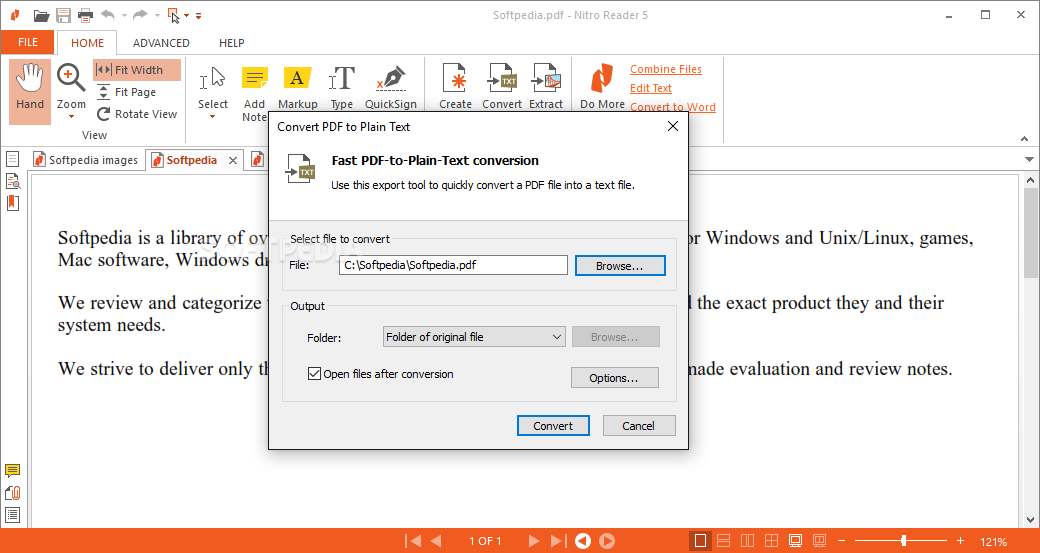Enable full screen view mode
The width and height of the screenshot is (1040, 553).
[x=795, y=541]
